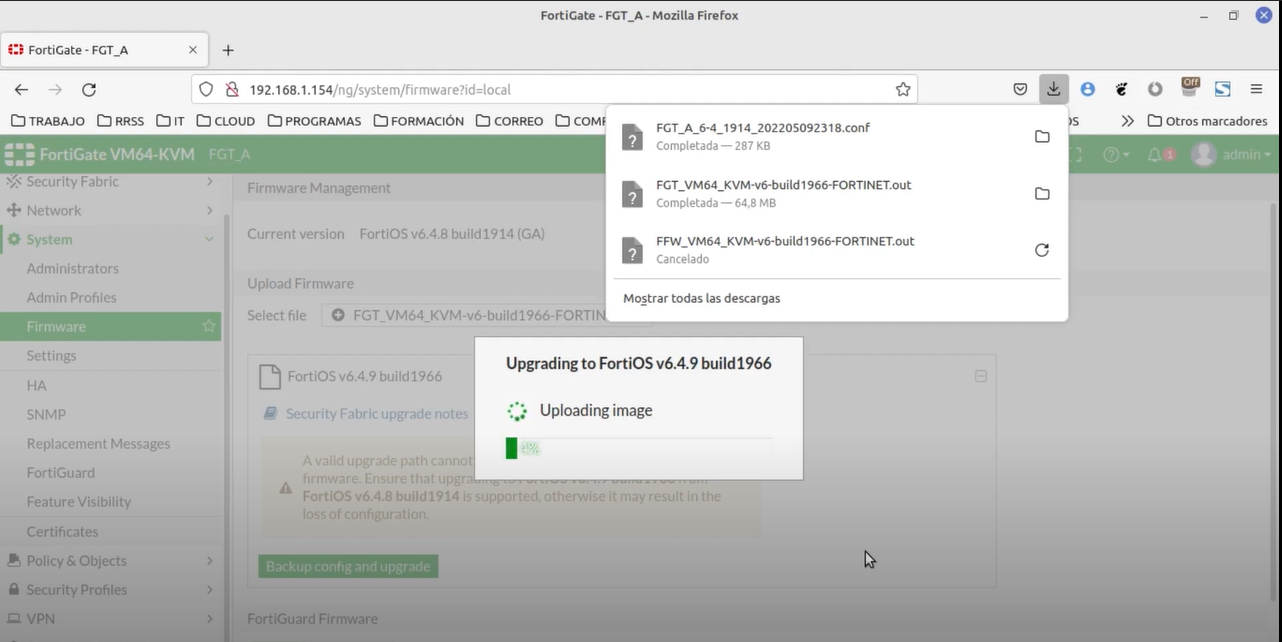Open RRSS bookmarks folder
1282x642 pixels.
(121, 121)
